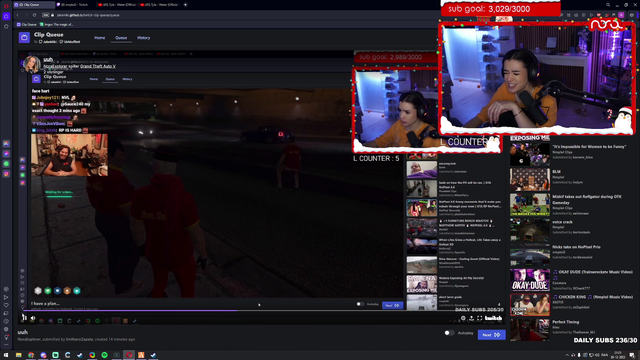Open clip player settings gear
640x360 pixels.
(x=463, y=318)
